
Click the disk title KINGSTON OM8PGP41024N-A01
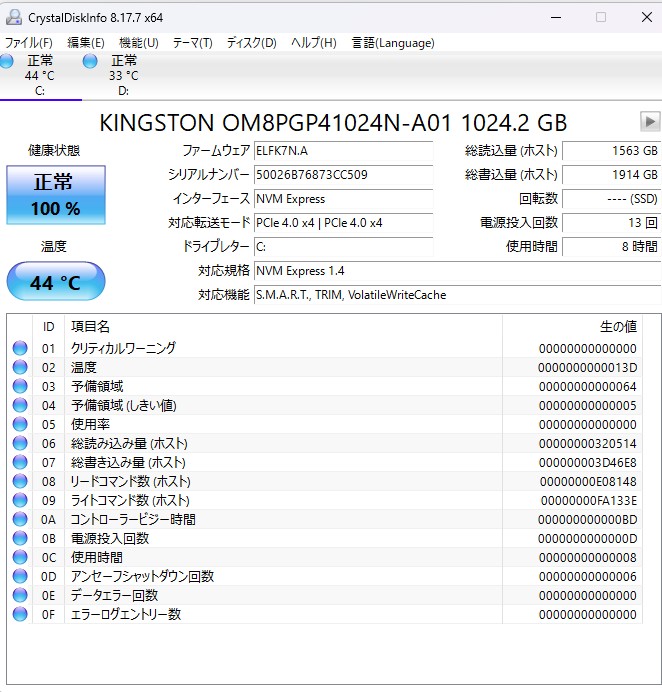(x=275, y=123)
